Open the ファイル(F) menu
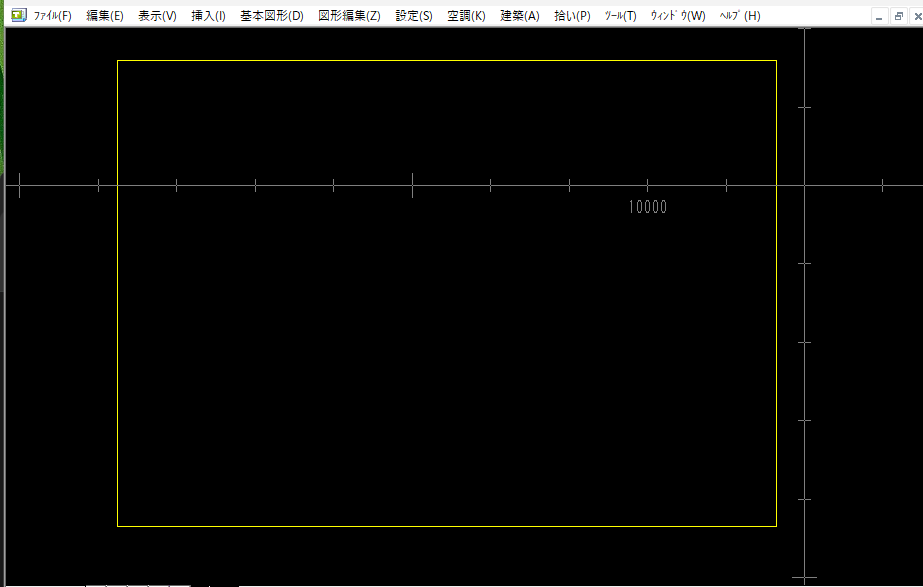 click(x=52, y=16)
